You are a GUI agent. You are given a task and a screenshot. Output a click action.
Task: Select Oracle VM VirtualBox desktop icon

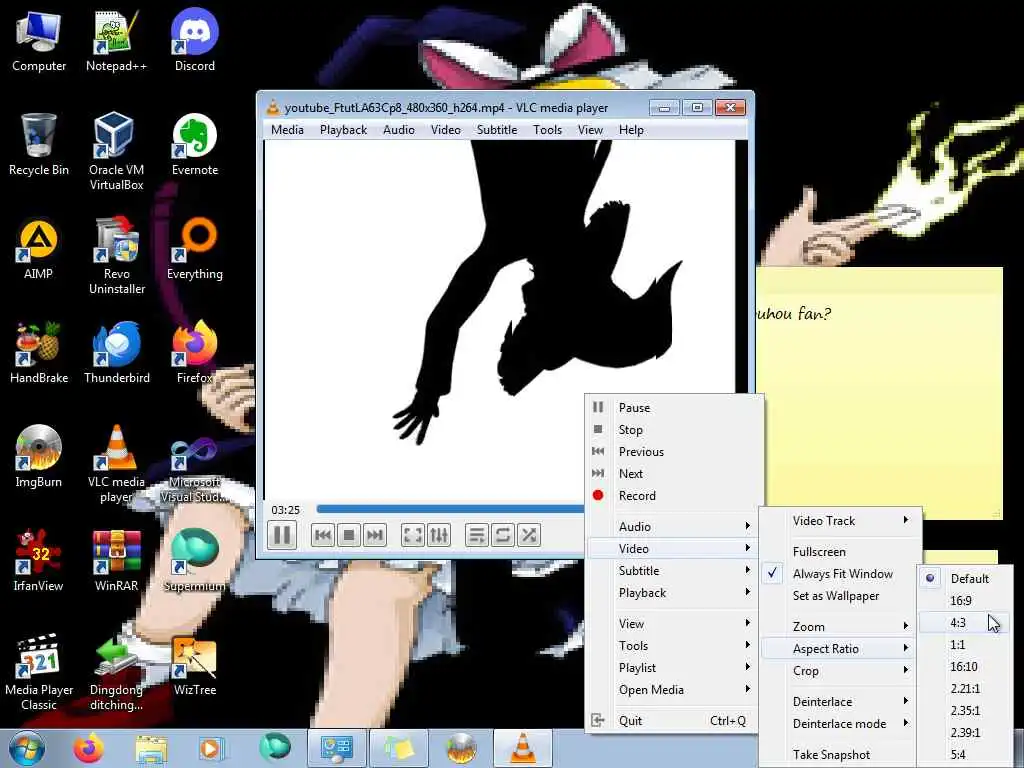(x=116, y=152)
